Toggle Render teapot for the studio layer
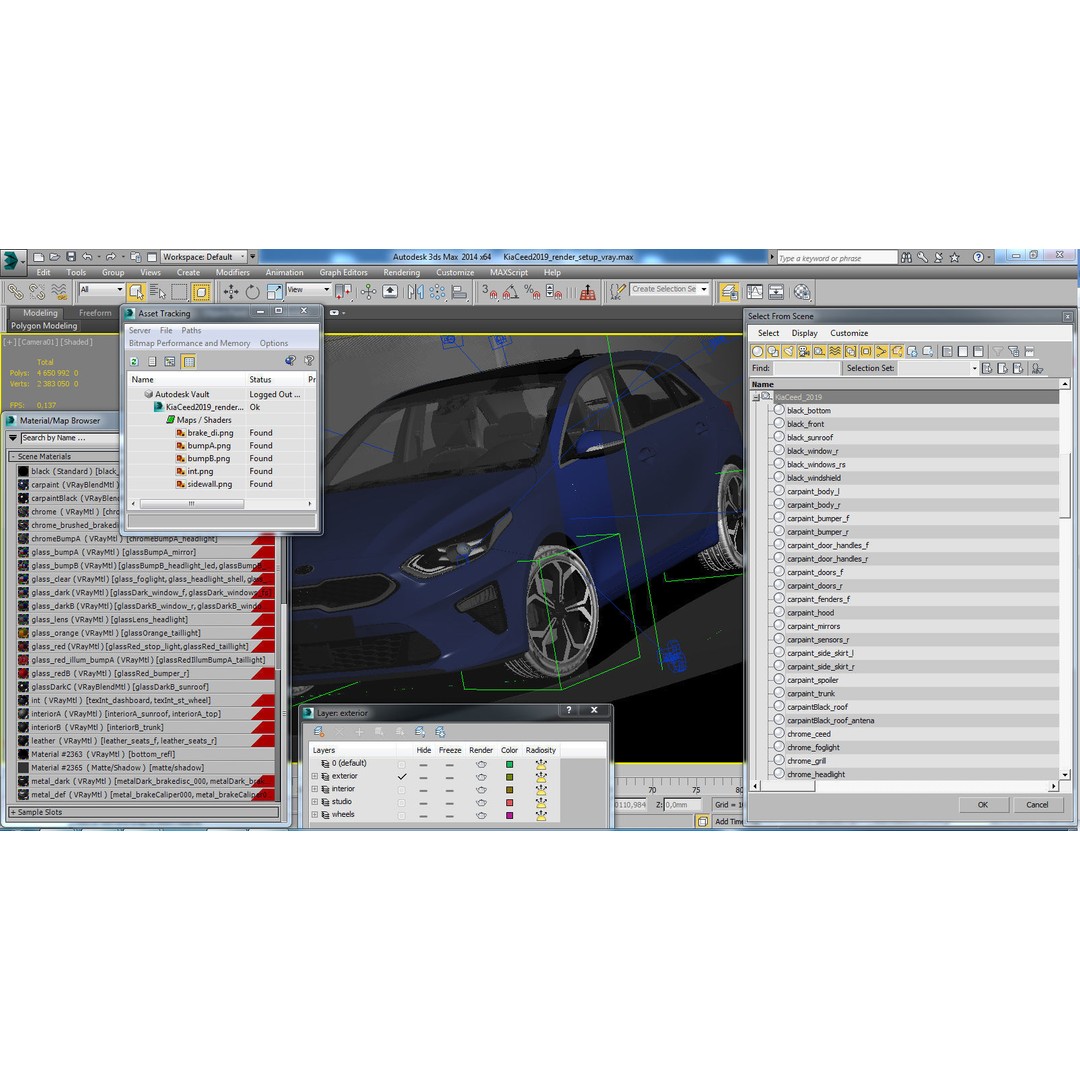 (x=481, y=802)
